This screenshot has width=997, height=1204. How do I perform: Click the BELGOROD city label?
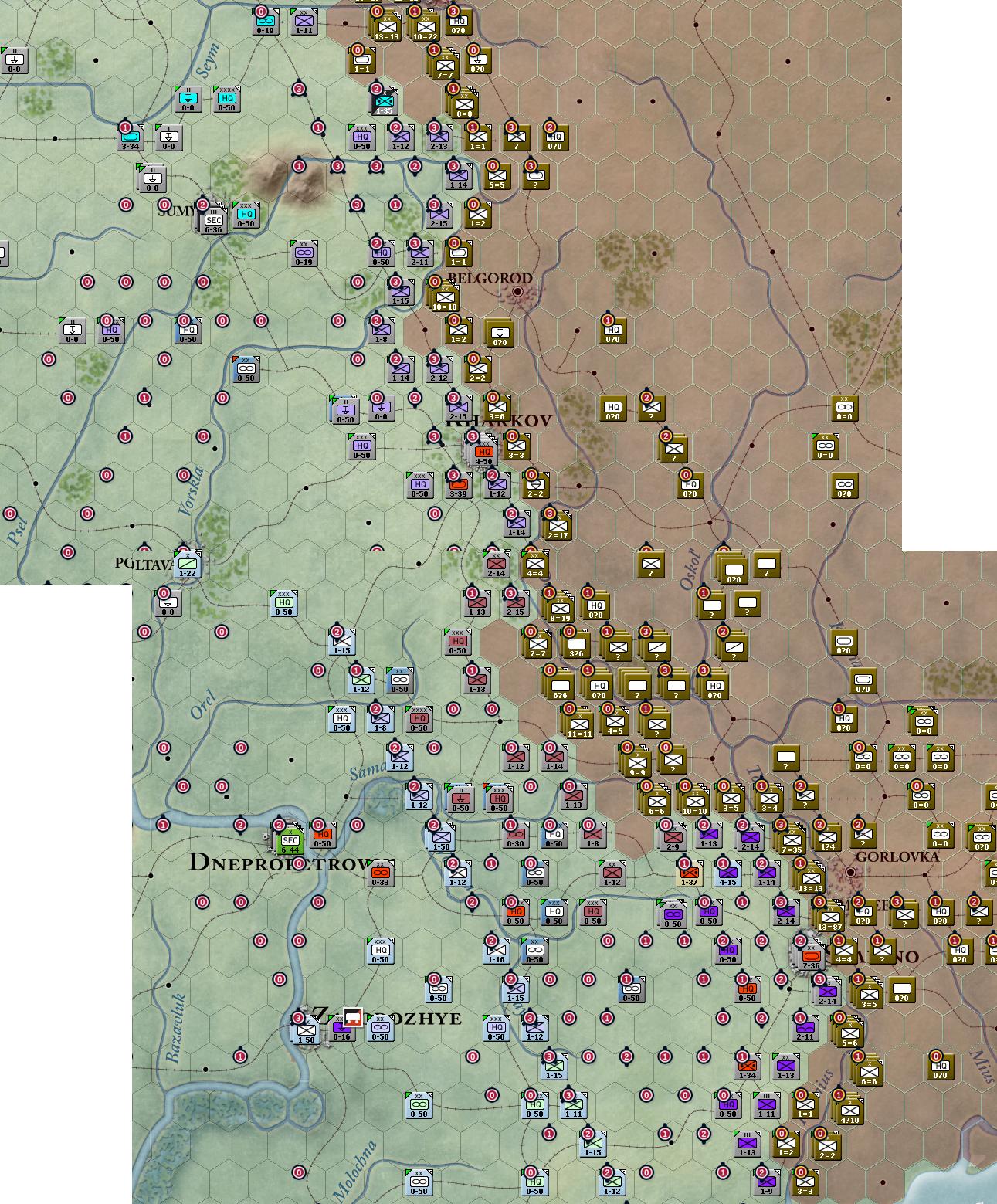coord(490,277)
